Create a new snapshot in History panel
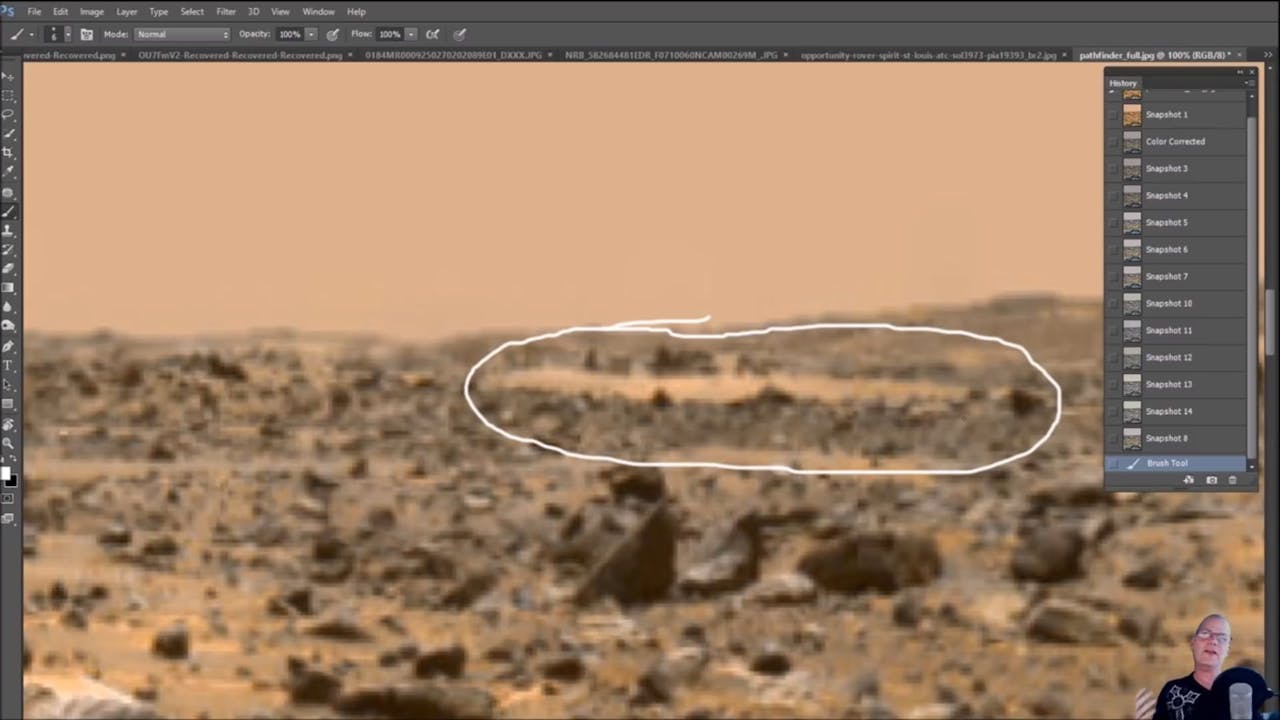 tap(1212, 481)
